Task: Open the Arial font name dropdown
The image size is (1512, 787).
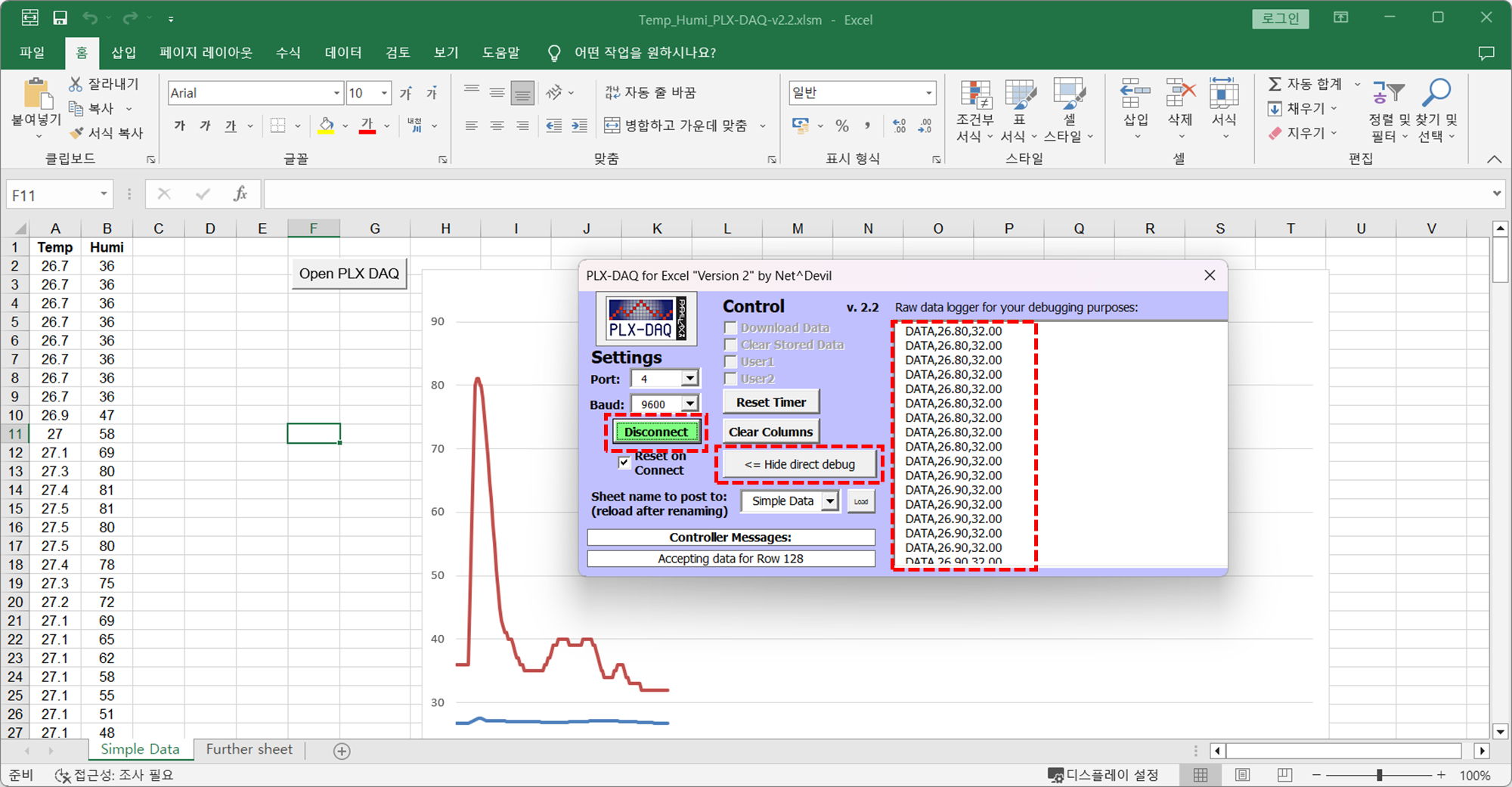Action: [x=336, y=93]
